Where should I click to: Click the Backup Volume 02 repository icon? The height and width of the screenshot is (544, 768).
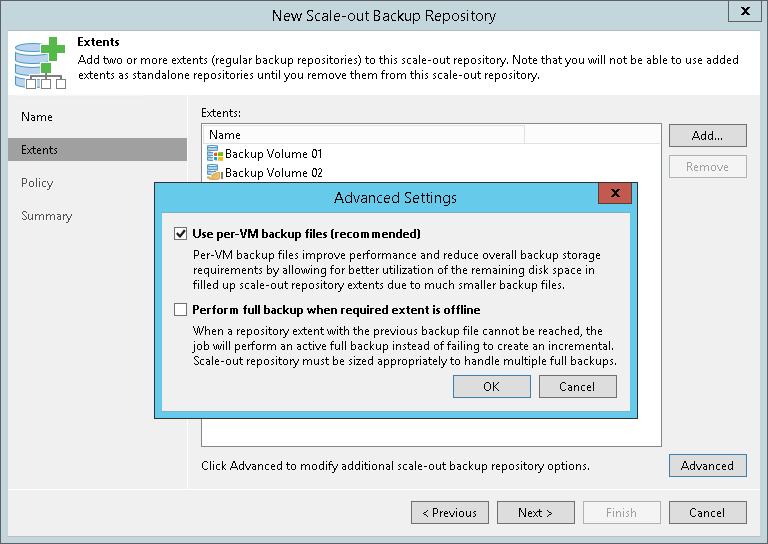pos(214,173)
